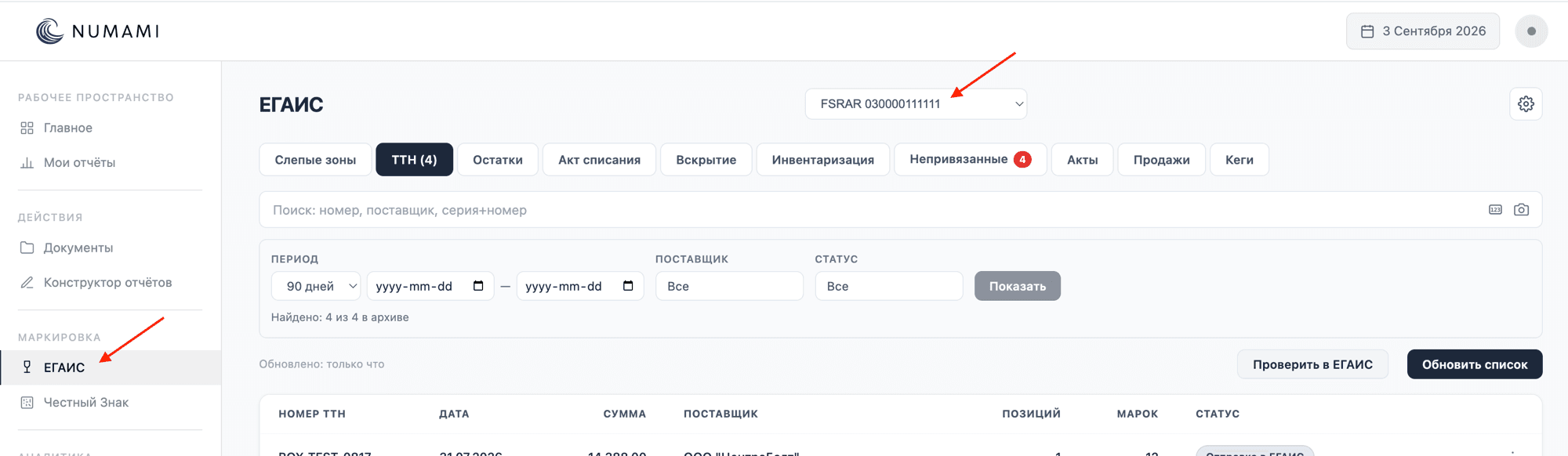1568x456 pixels.
Task: Switch to the Слепые зоны tab
Action: [315, 160]
